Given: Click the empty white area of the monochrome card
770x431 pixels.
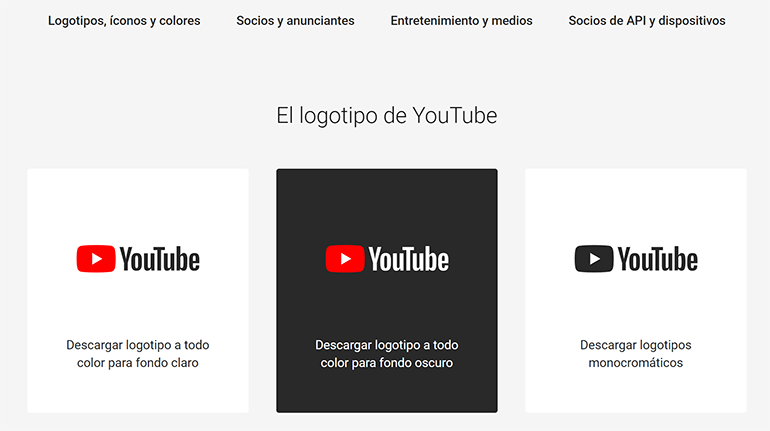Looking at the screenshot, I should pyautogui.click(x=636, y=200).
